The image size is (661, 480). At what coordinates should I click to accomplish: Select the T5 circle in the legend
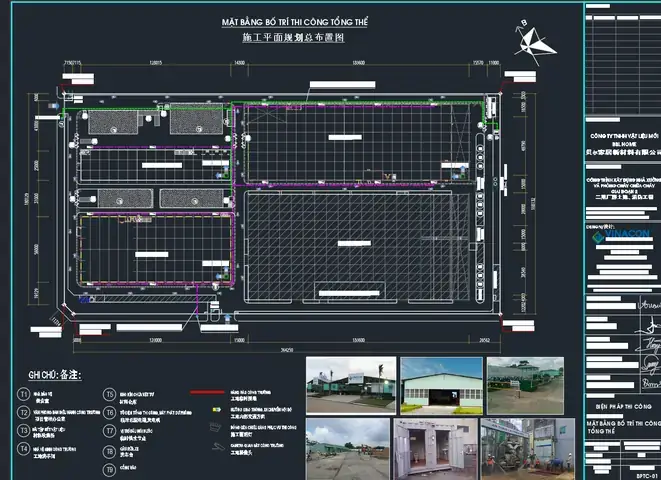(x=109, y=394)
